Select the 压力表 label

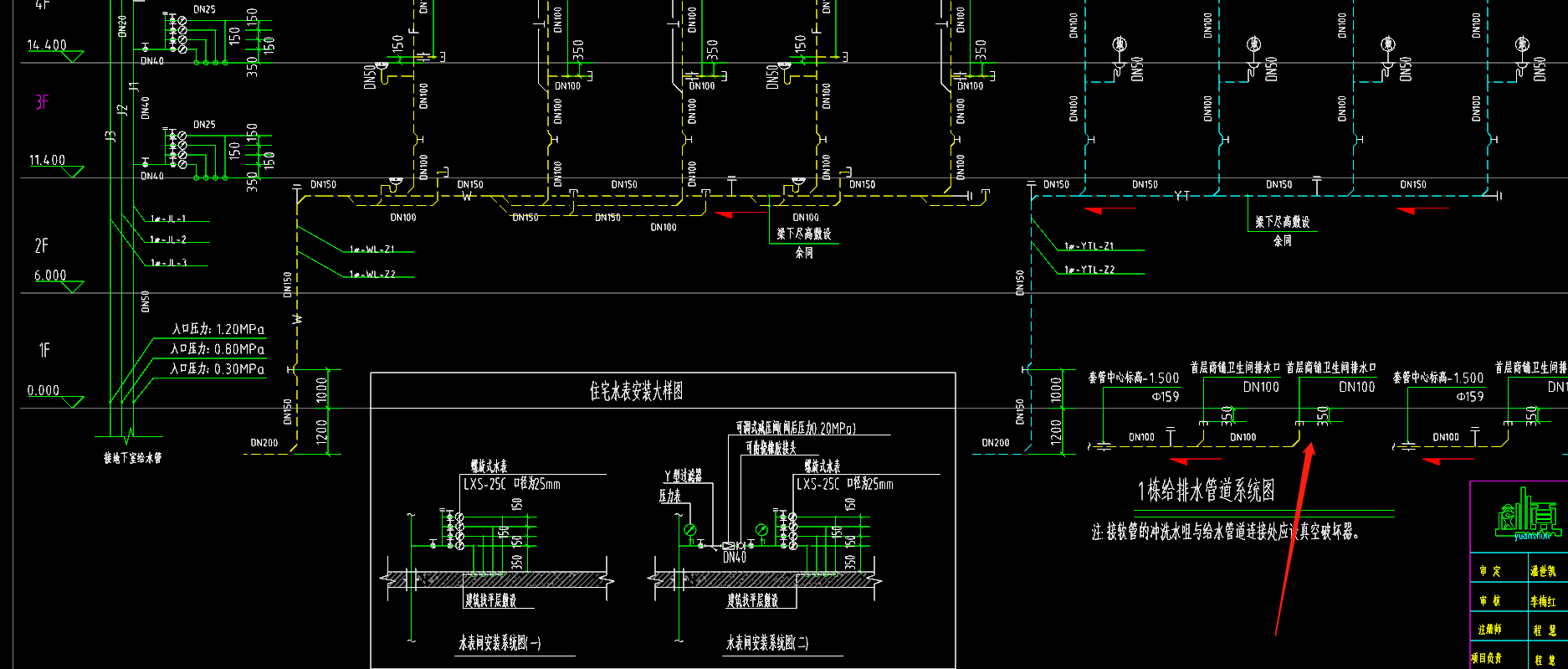670,496
